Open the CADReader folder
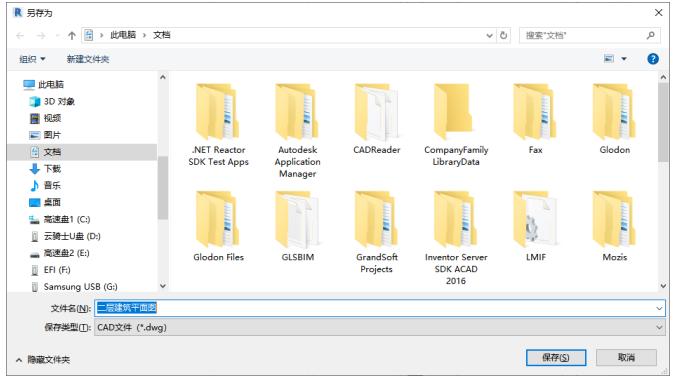676x381 pixels. coord(376,119)
